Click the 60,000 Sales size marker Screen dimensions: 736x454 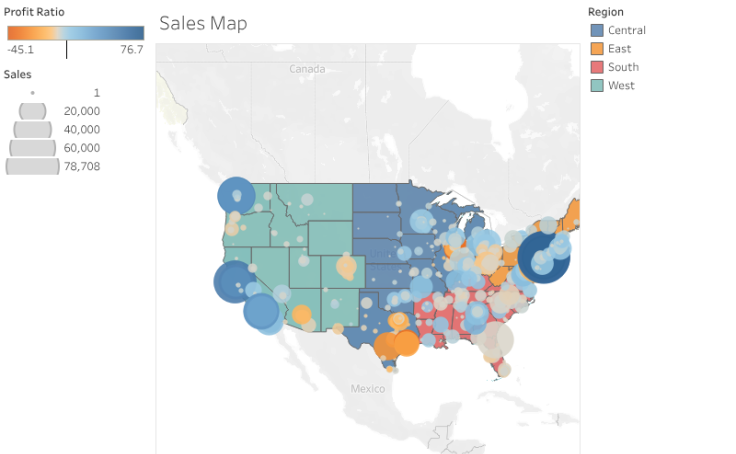coord(33,148)
